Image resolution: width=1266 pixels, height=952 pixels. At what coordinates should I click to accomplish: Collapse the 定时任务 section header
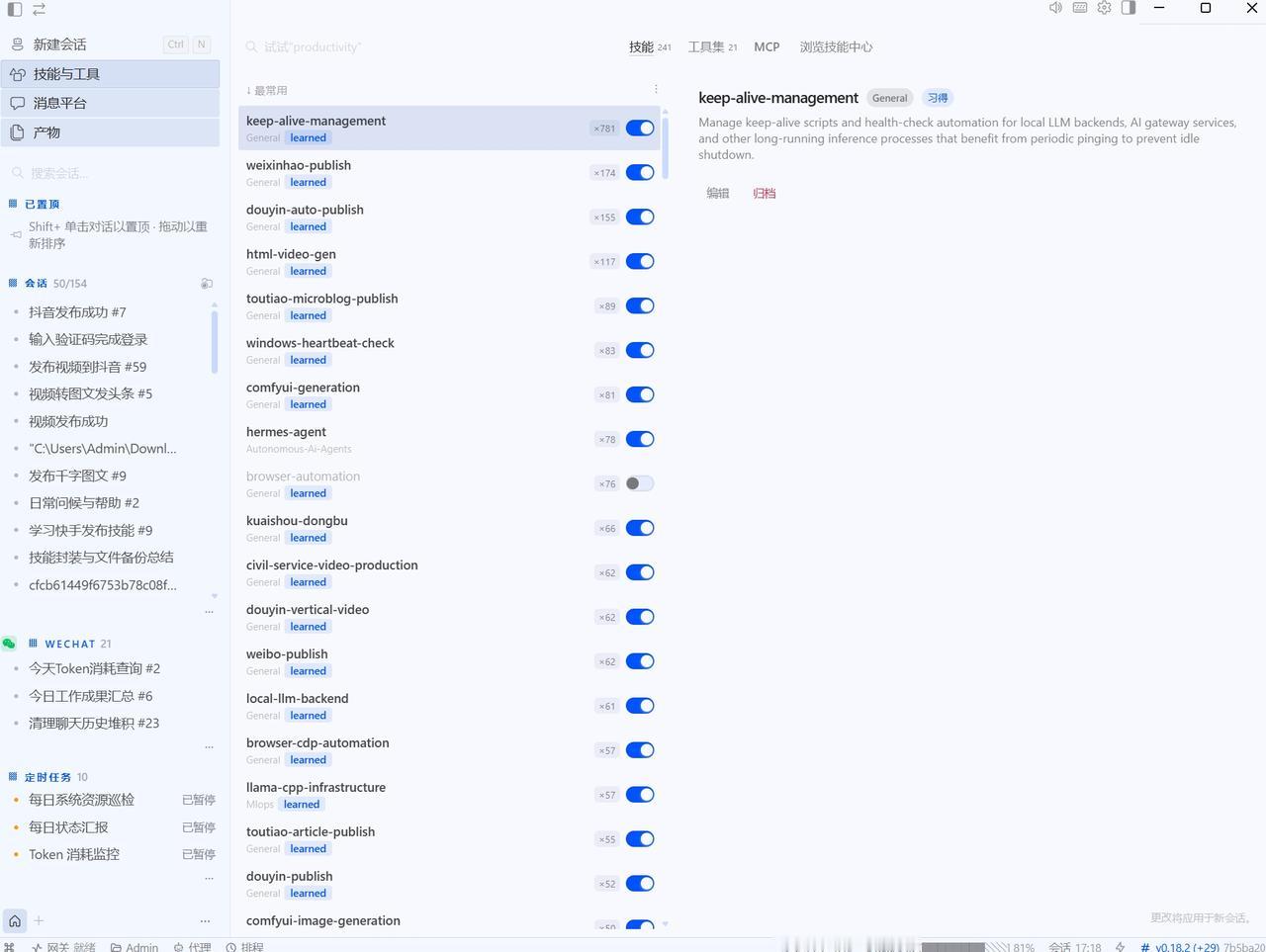coord(47,777)
